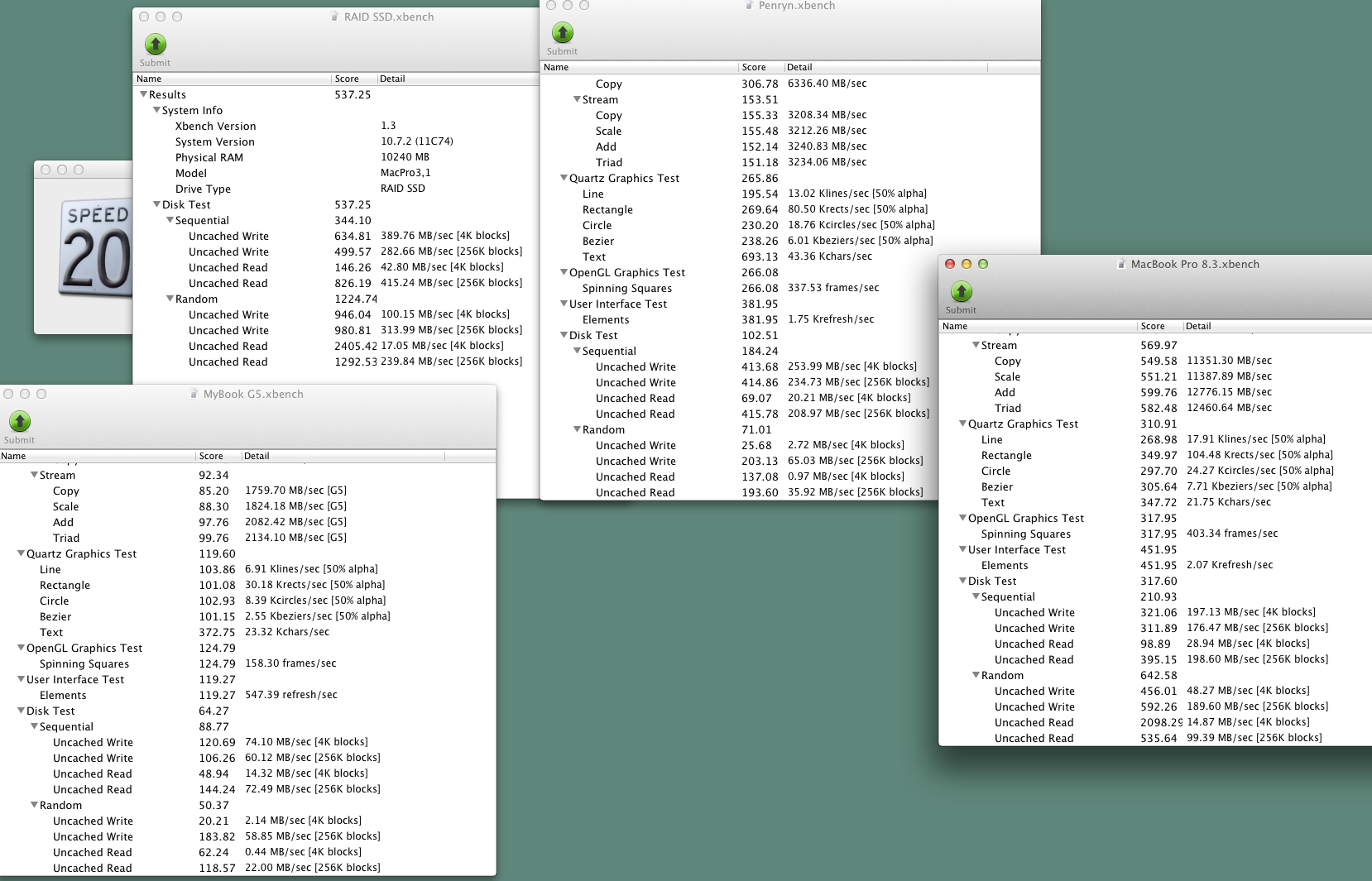Click MyBook G5.xbench title bar document icon

[194, 395]
